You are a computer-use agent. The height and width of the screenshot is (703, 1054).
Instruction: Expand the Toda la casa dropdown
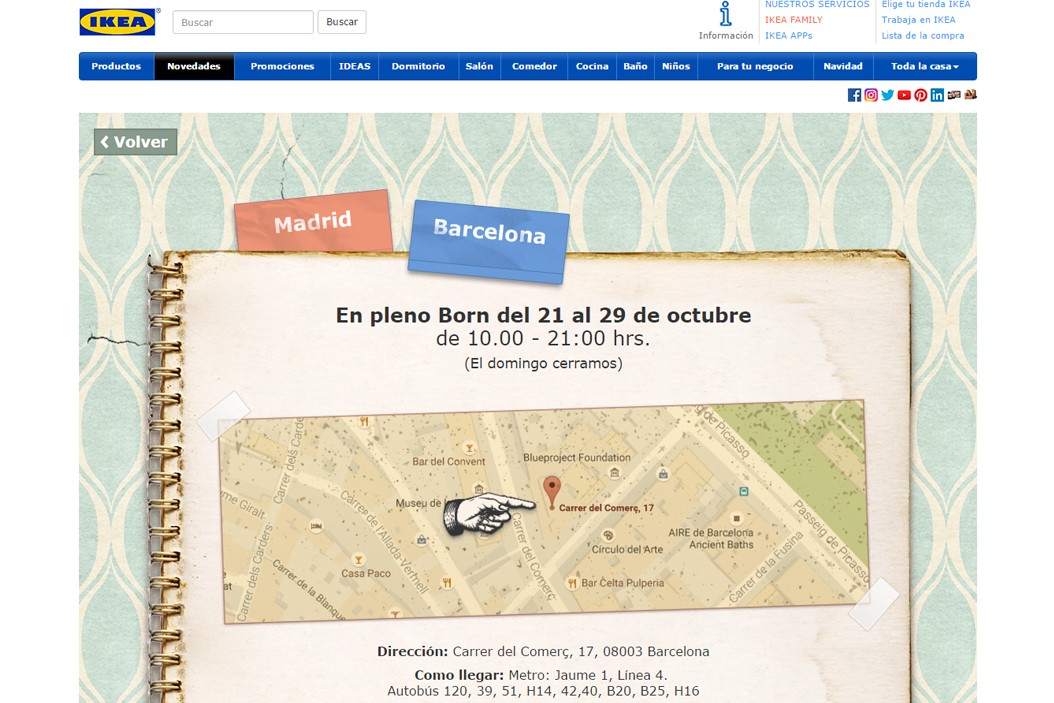click(x=925, y=67)
